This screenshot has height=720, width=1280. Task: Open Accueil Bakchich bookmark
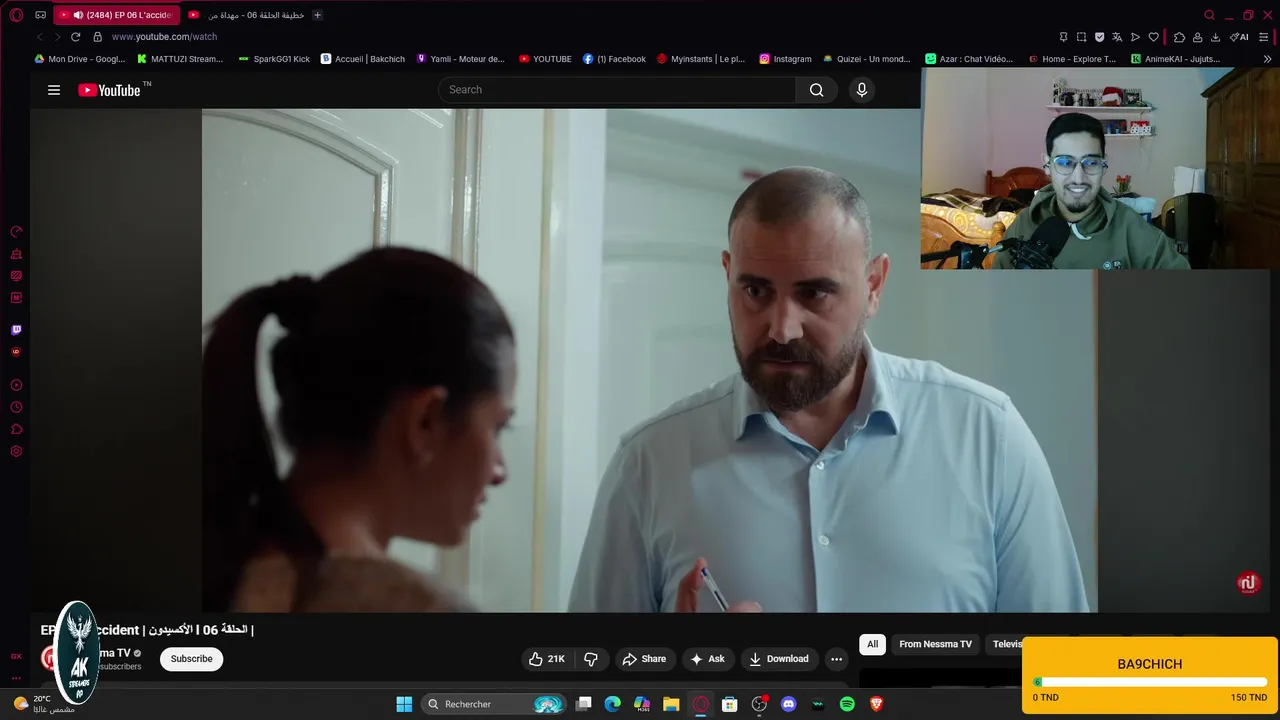[x=363, y=59]
